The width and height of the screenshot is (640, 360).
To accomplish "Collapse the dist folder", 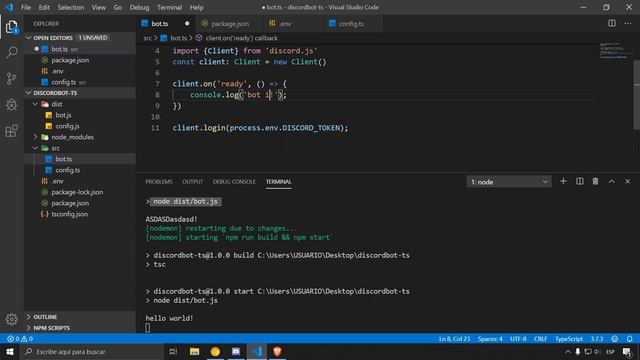I will 36,104.
